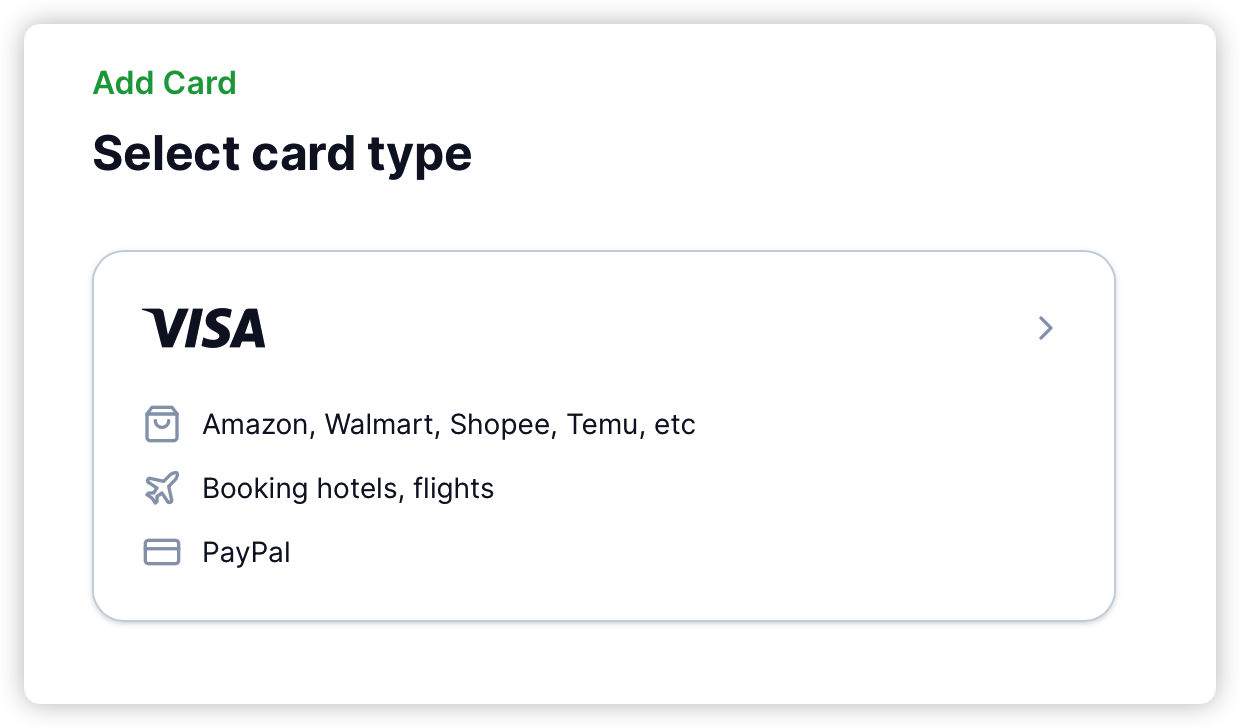Image resolution: width=1240 pixels, height=728 pixels.
Task: Select the Visa card type option box
Action: pos(604,436)
